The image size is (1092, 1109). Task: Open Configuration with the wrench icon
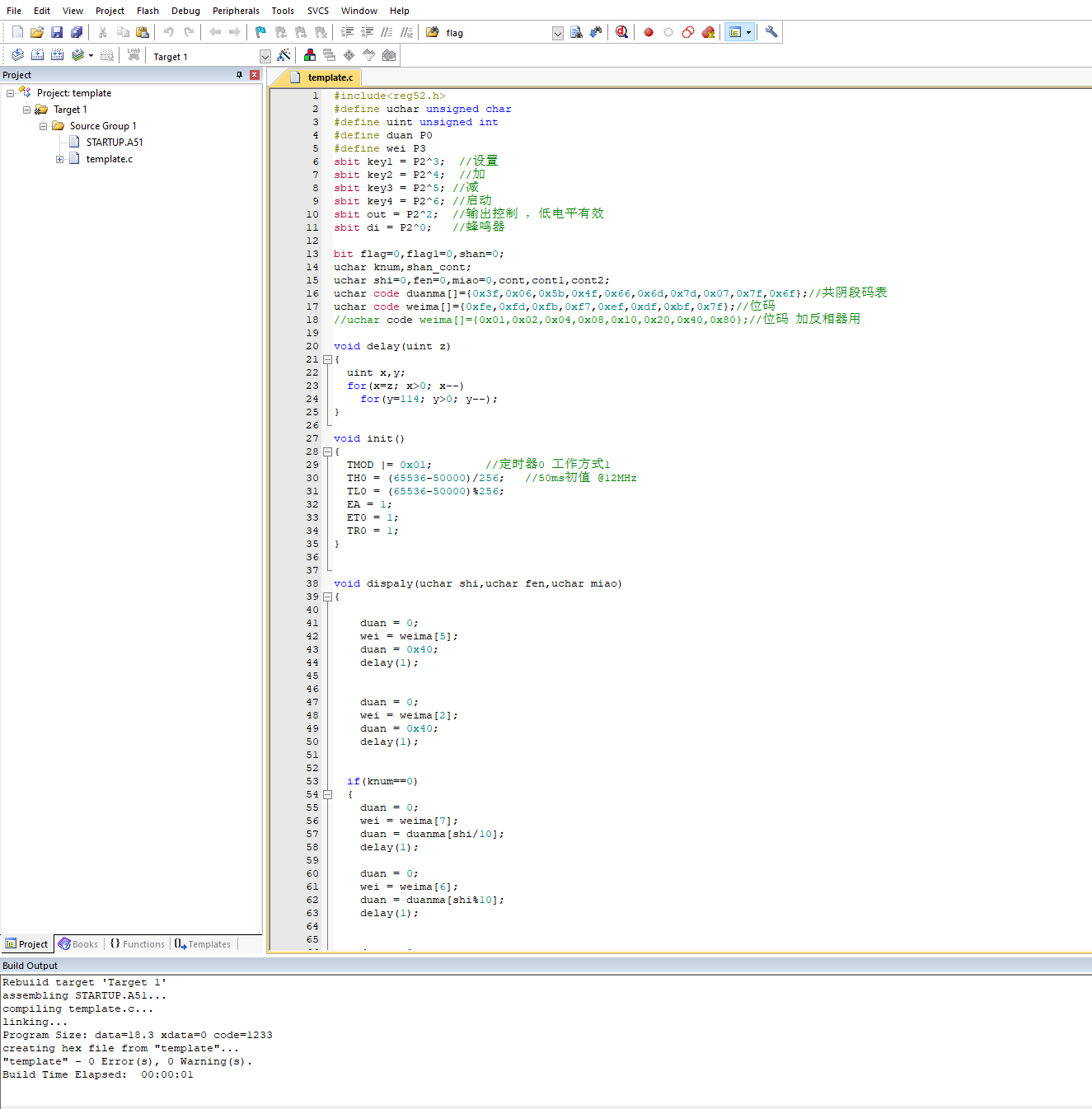pos(771,32)
